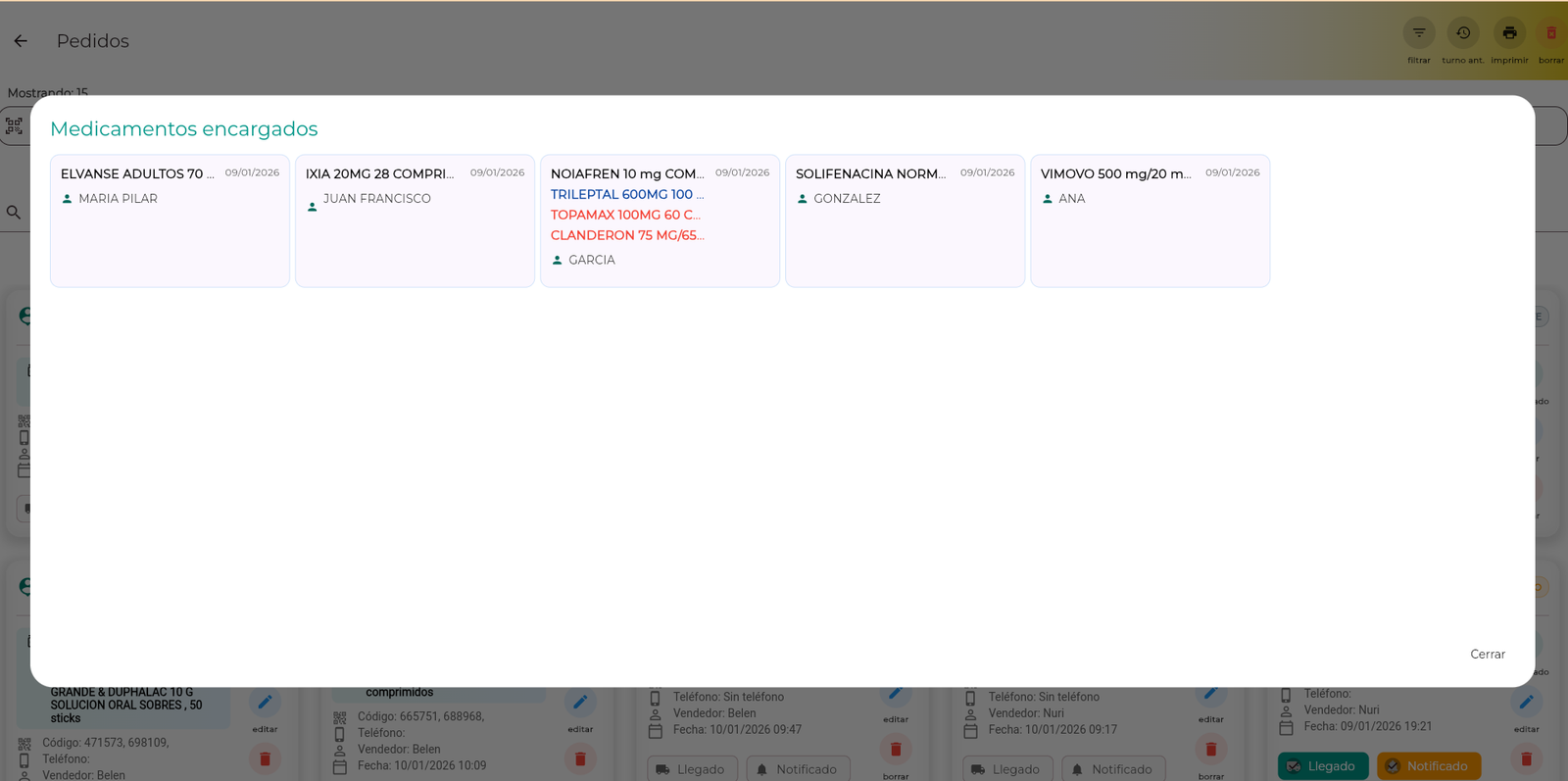Image resolution: width=1568 pixels, height=781 pixels.
Task: Click the turno ant. history icon
Action: tap(1462, 33)
